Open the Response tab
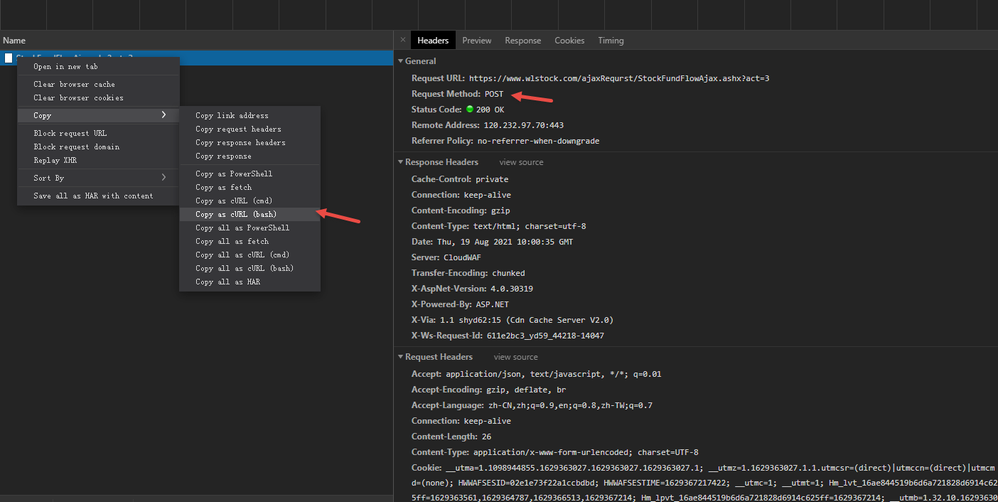 tap(522, 41)
